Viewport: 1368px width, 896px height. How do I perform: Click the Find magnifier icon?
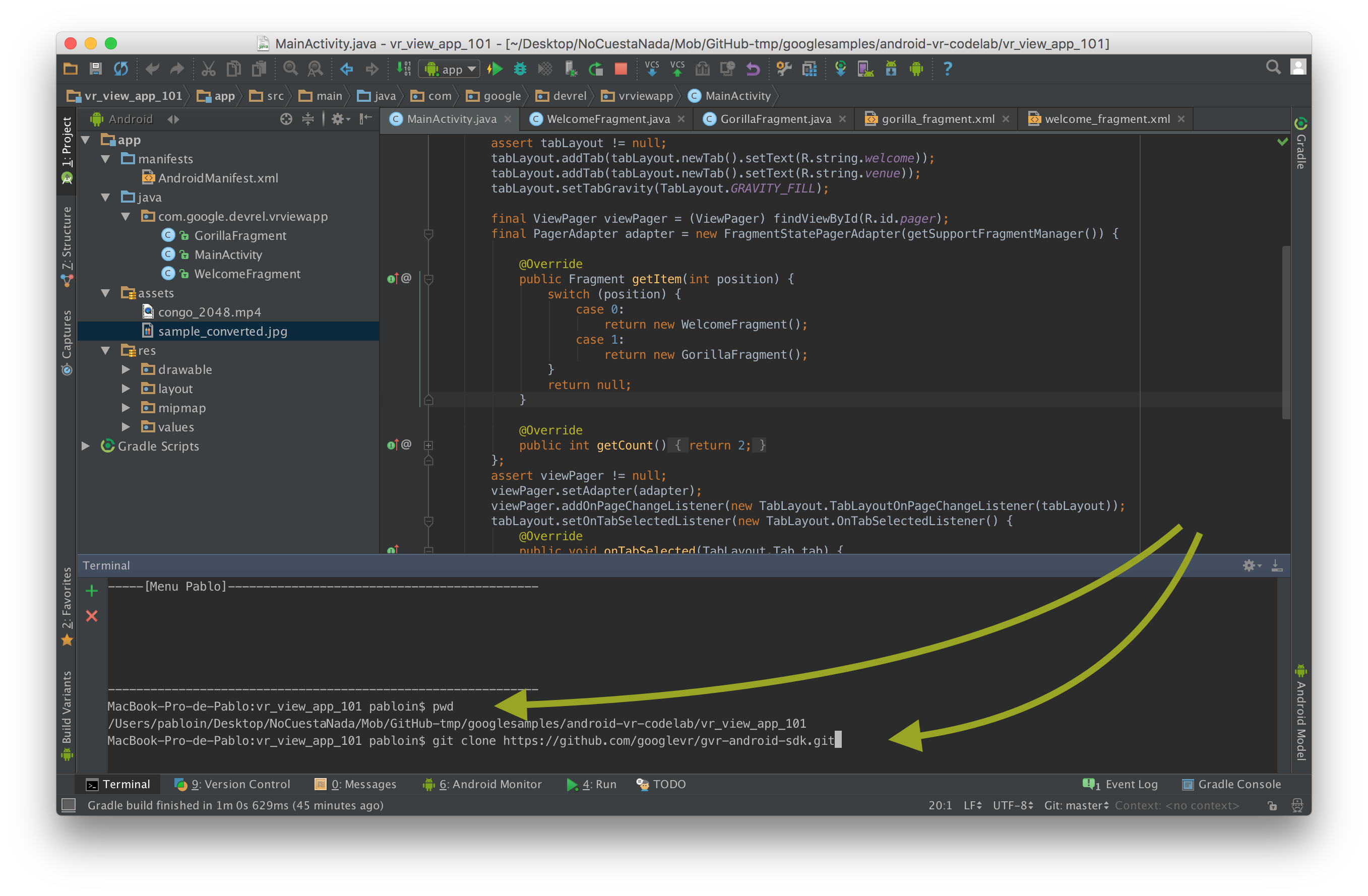290,69
